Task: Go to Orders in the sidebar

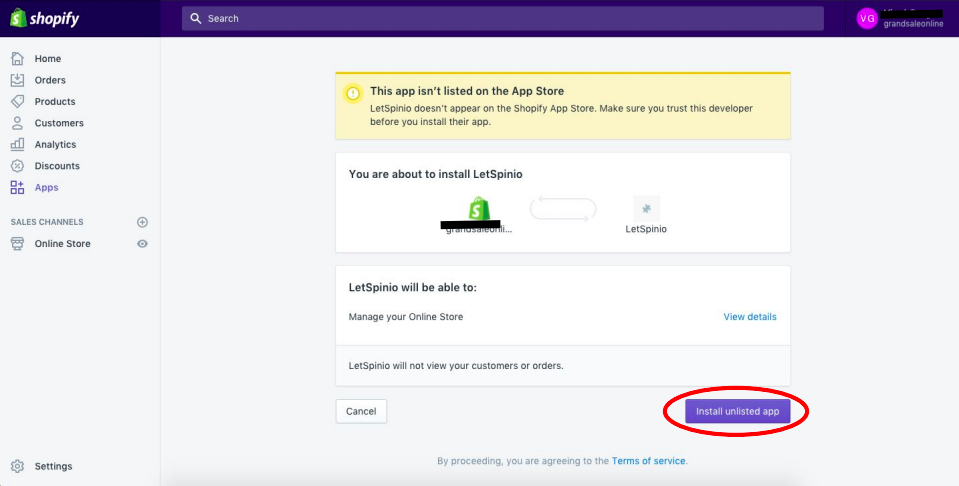Action: pyautogui.click(x=50, y=80)
